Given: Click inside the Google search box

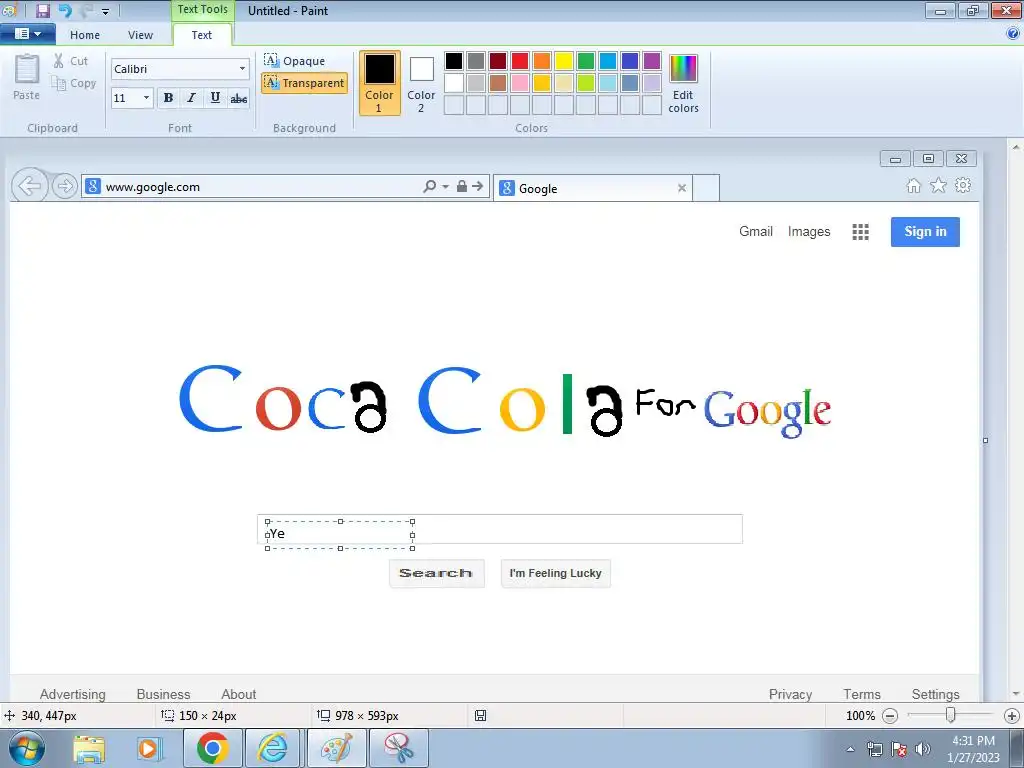Looking at the screenshot, I should click(x=500, y=529).
